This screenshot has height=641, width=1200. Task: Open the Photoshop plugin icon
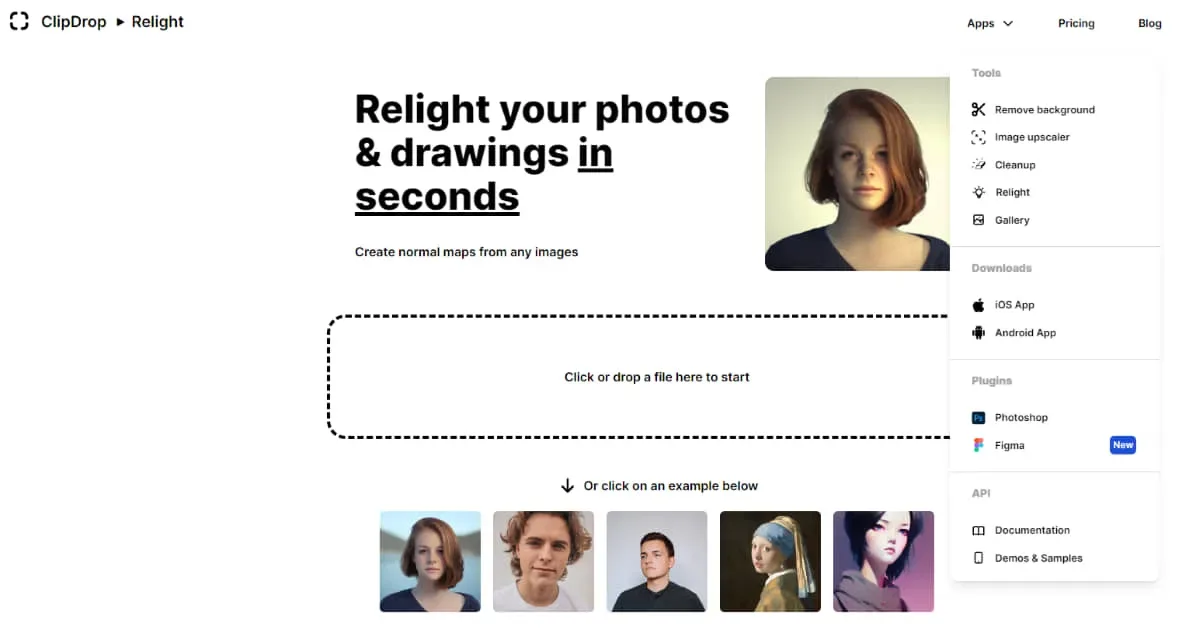(978, 418)
